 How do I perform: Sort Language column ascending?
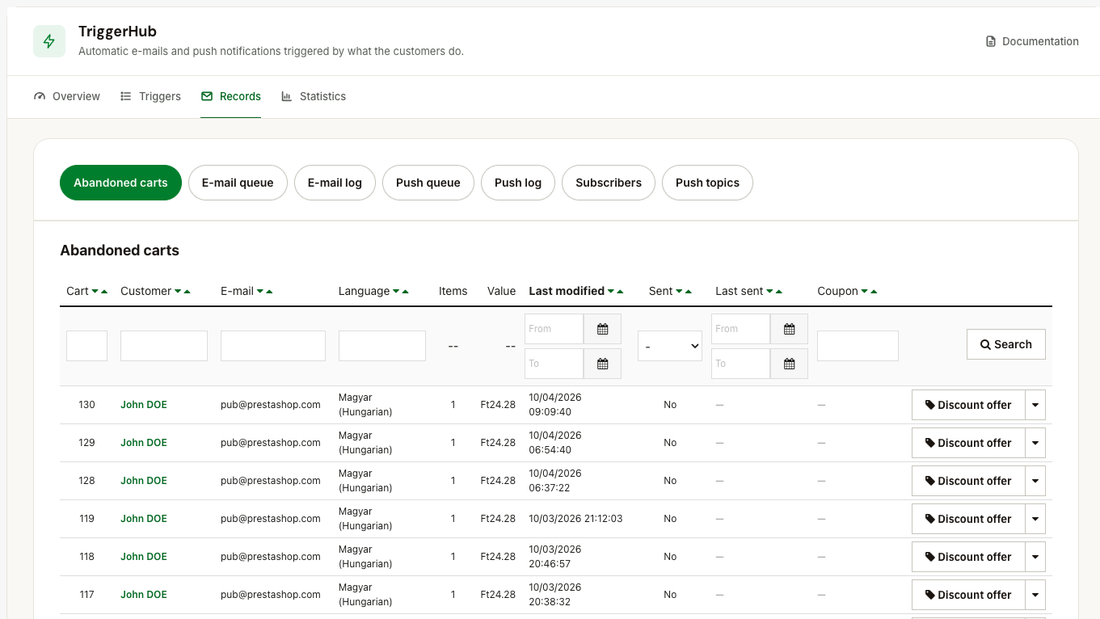(x=405, y=291)
